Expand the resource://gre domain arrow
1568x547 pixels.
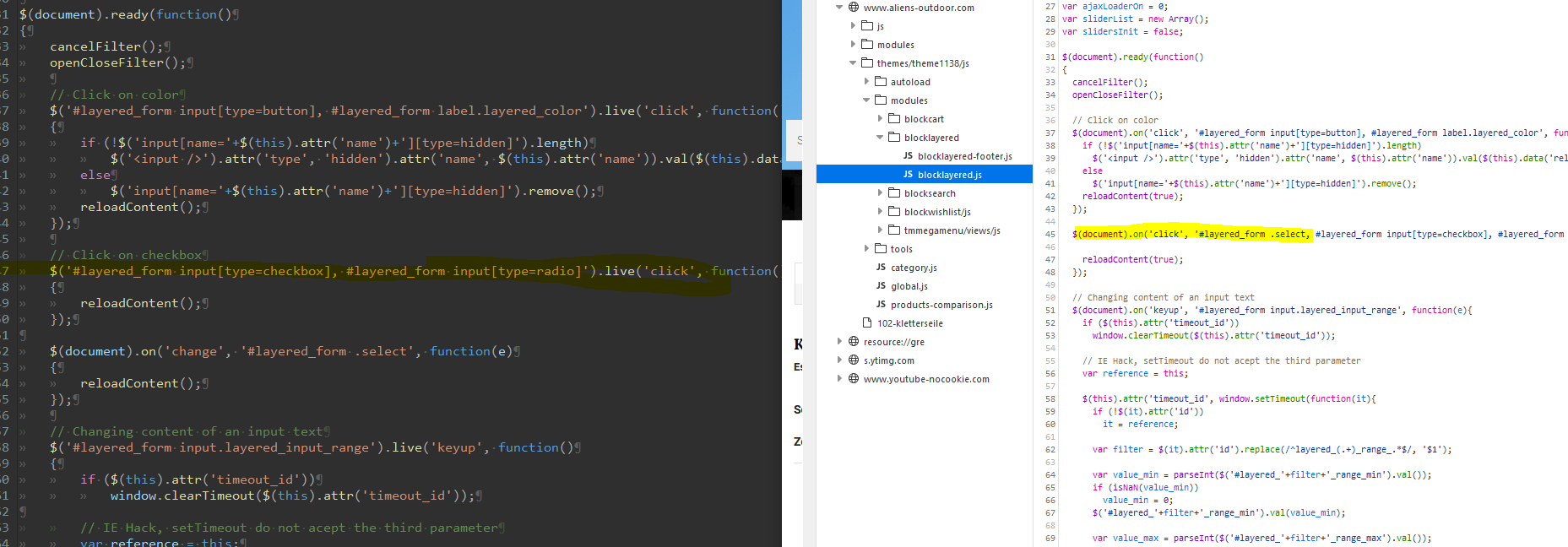click(839, 342)
